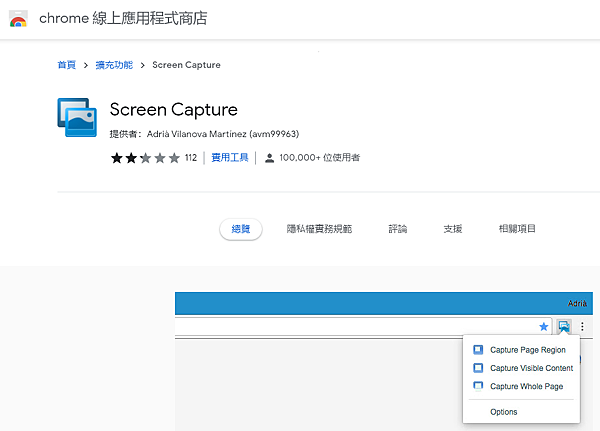Open the 實用工具 category link
Image resolution: width=600 pixels, height=431 pixels.
click(230, 158)
